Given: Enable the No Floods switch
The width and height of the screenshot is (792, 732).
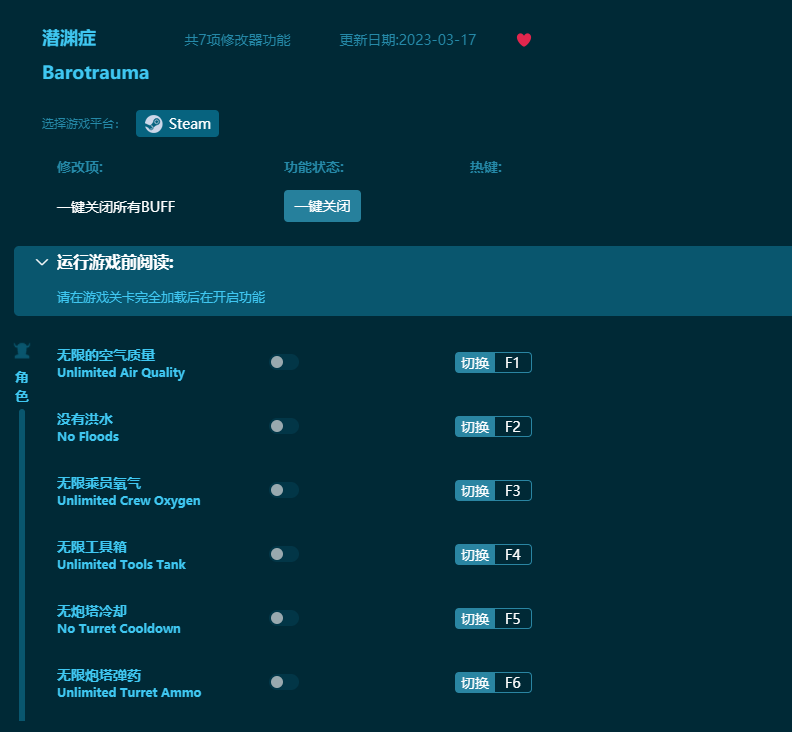Looking at the screenshot, I should point(284,426).
